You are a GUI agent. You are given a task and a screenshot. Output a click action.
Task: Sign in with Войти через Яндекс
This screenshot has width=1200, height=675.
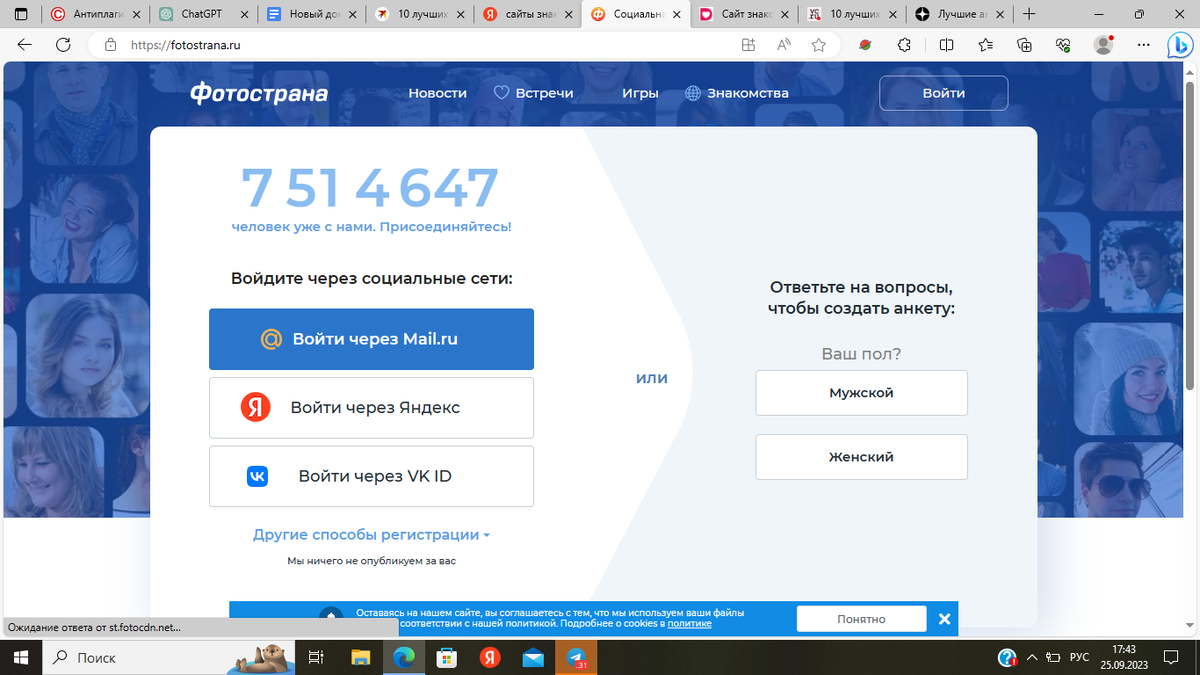point(371,407)
